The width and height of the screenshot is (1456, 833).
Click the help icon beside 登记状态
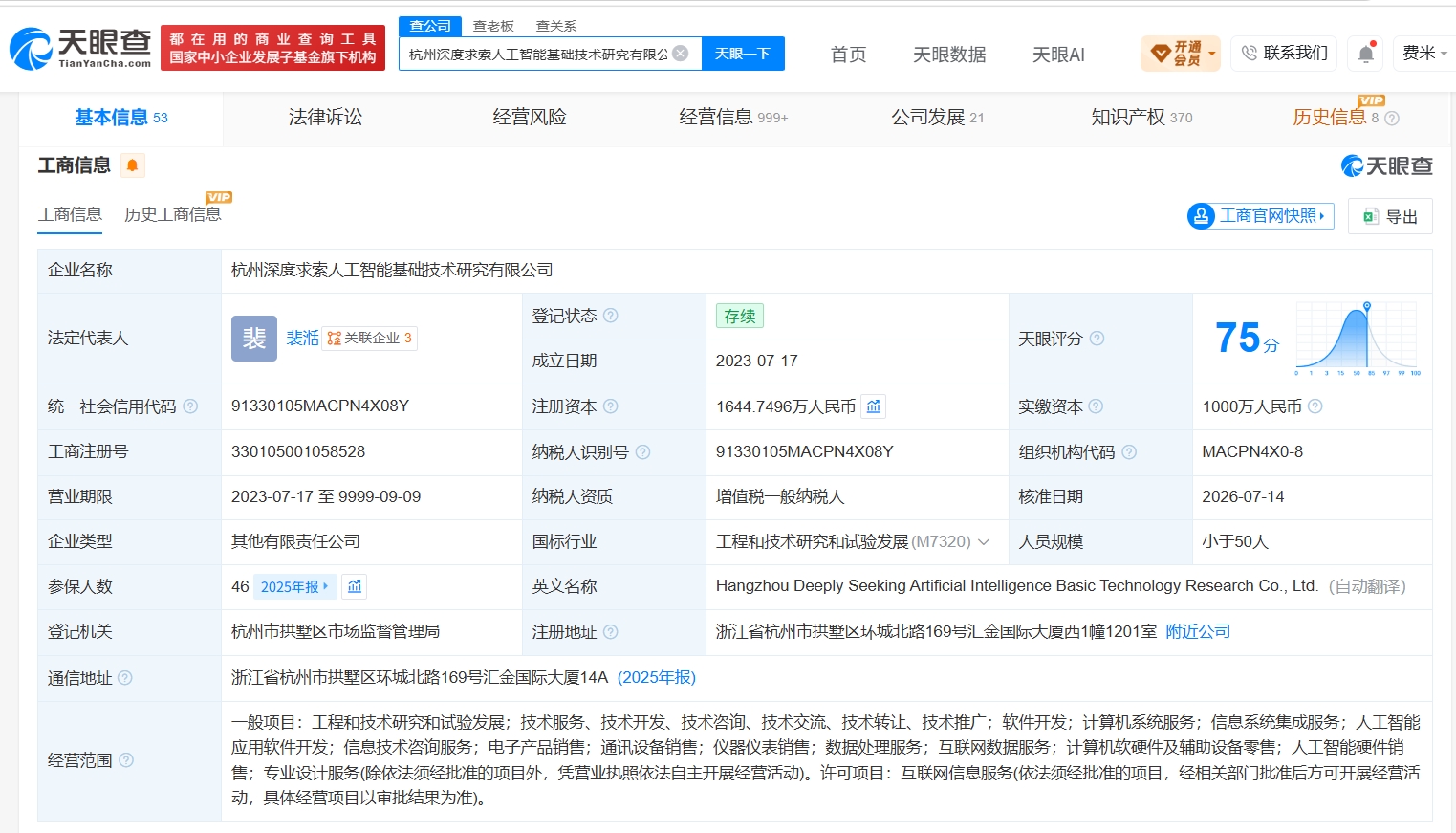tap(611, 316)
